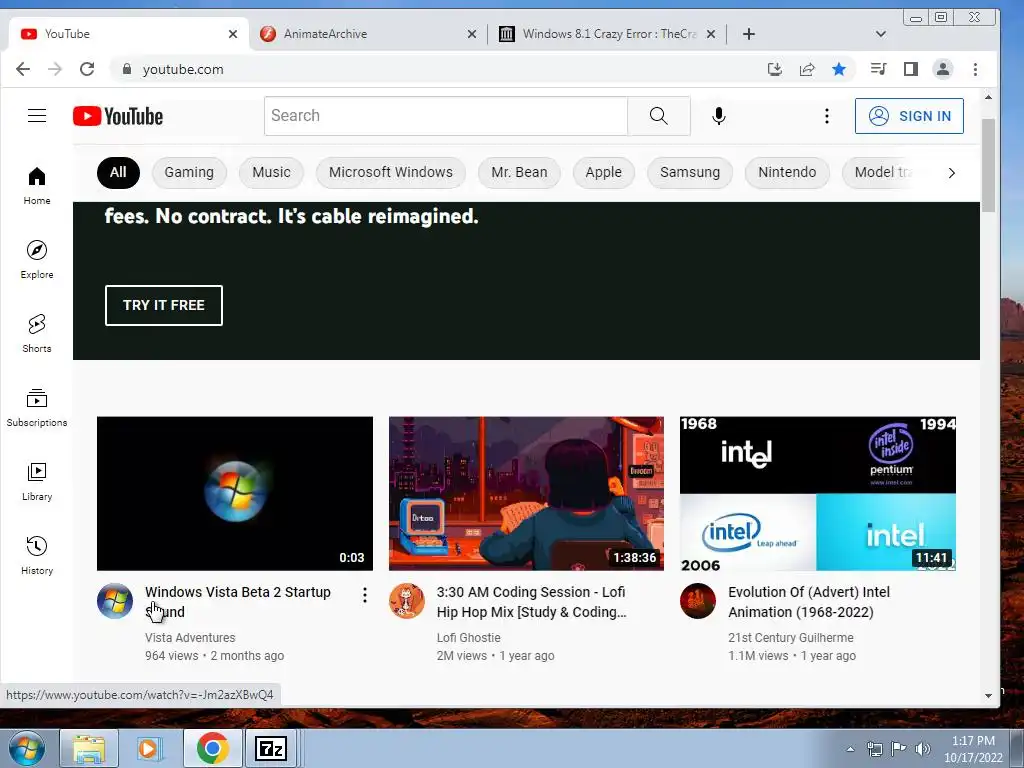Reload the page

[x=87, y=69]
